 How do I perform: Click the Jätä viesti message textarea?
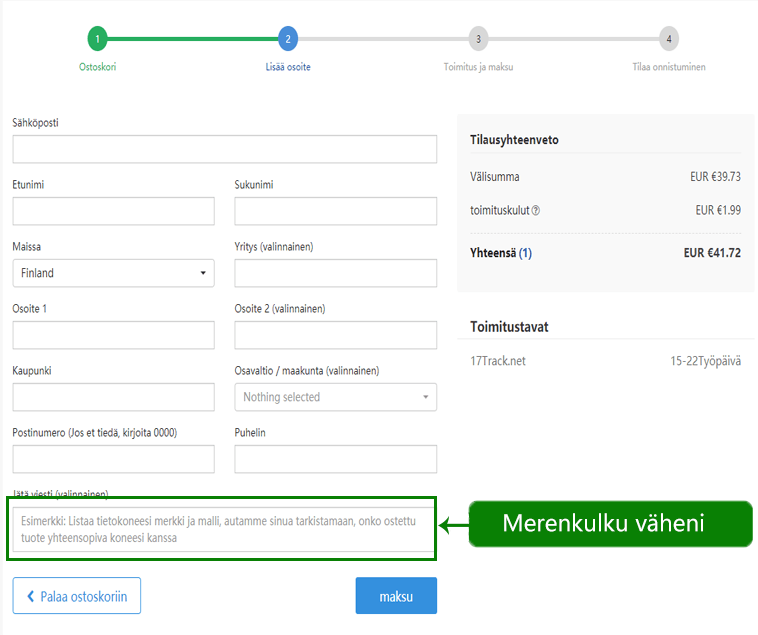225,529
